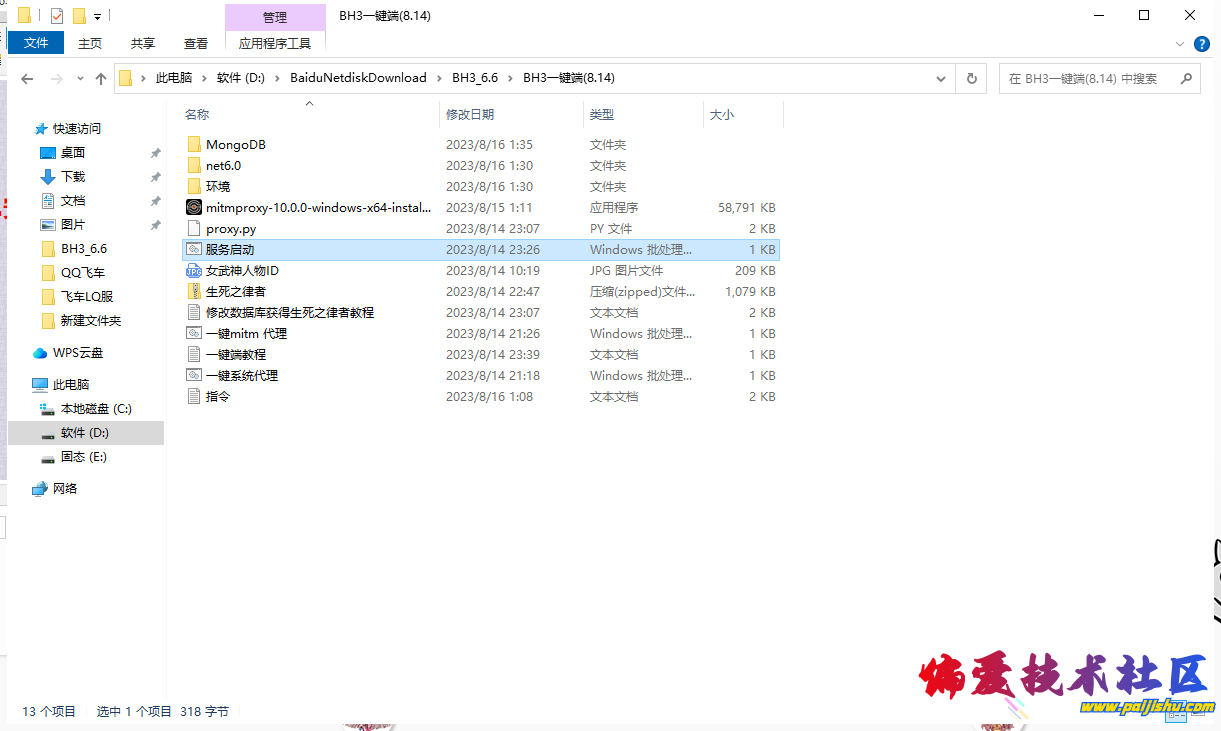
Task: Expand the chevron after BH3_6.6 in breadcrumb
Action: [510, 78]
